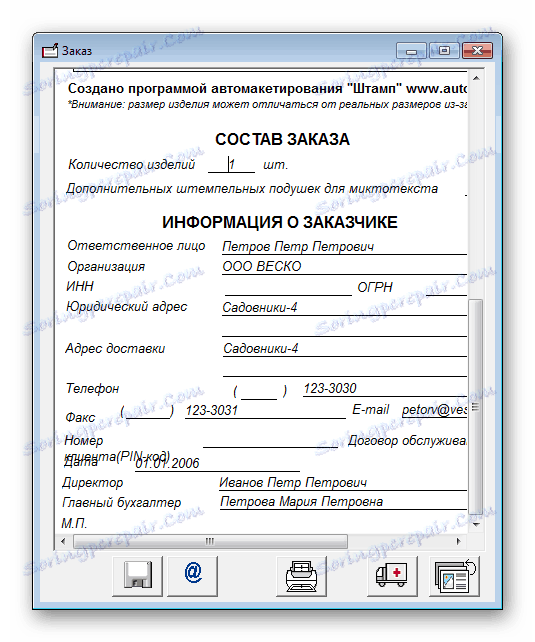The image size is (535, 642).
Task: Edit the Главный бухгалтер name field
Action: coord(343,502)
